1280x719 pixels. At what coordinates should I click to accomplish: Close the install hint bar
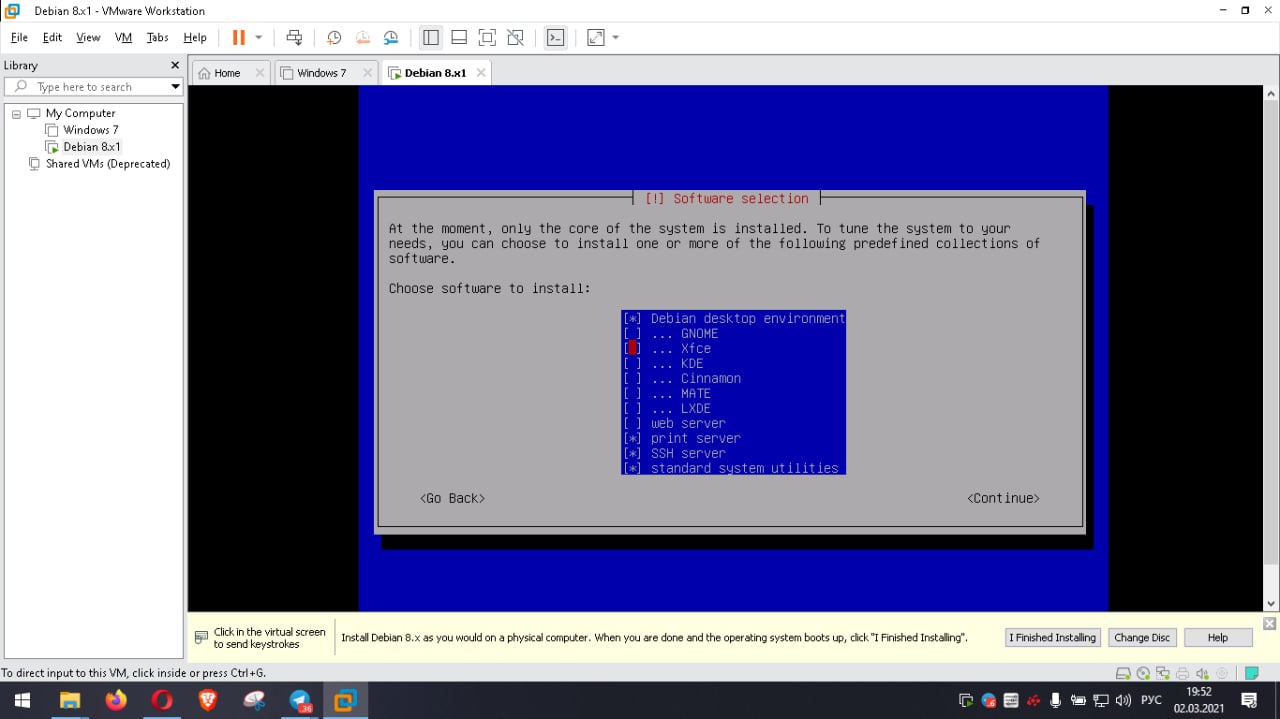point(1269,624)
